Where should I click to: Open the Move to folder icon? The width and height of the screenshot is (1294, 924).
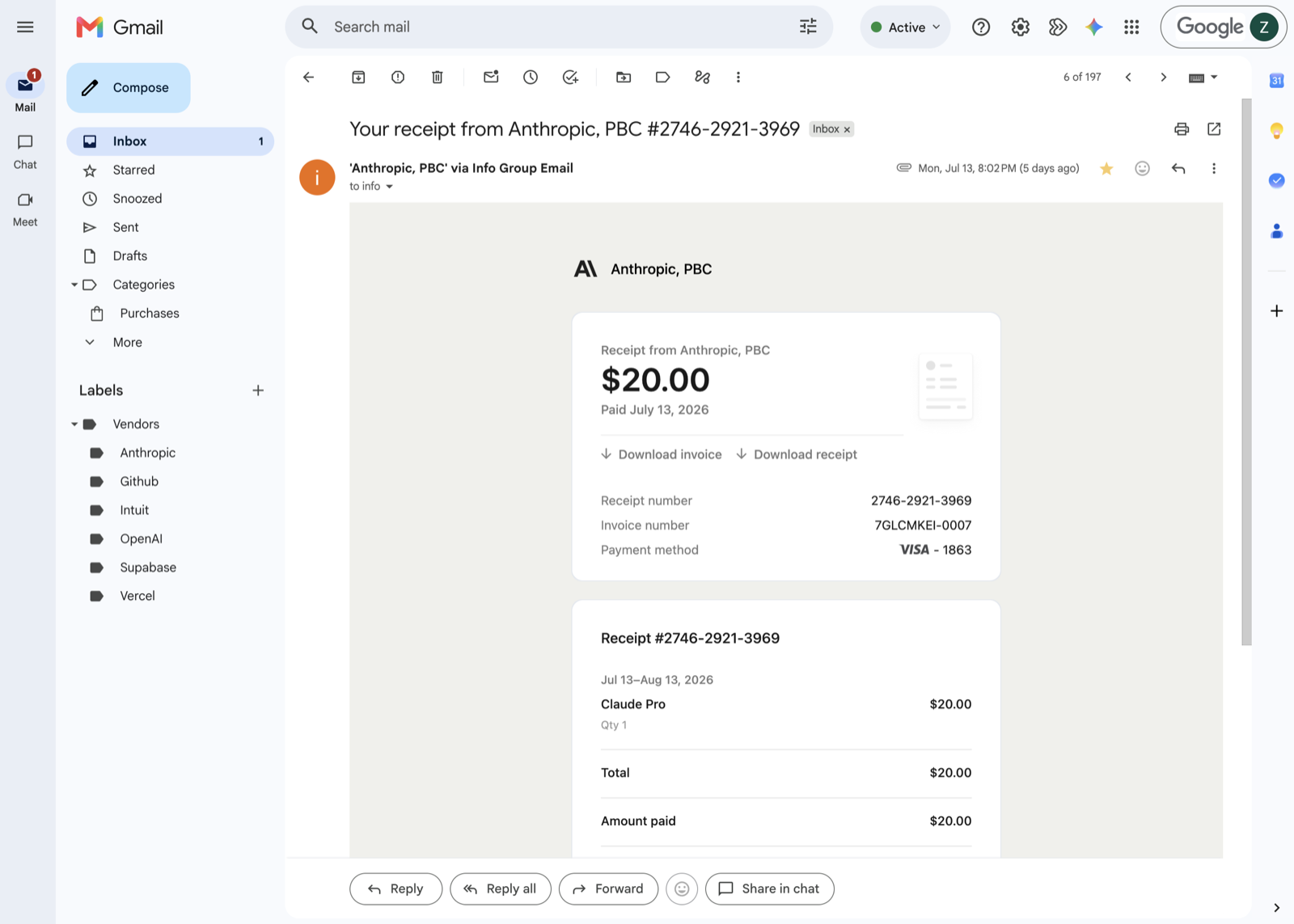tap(624, 77)
